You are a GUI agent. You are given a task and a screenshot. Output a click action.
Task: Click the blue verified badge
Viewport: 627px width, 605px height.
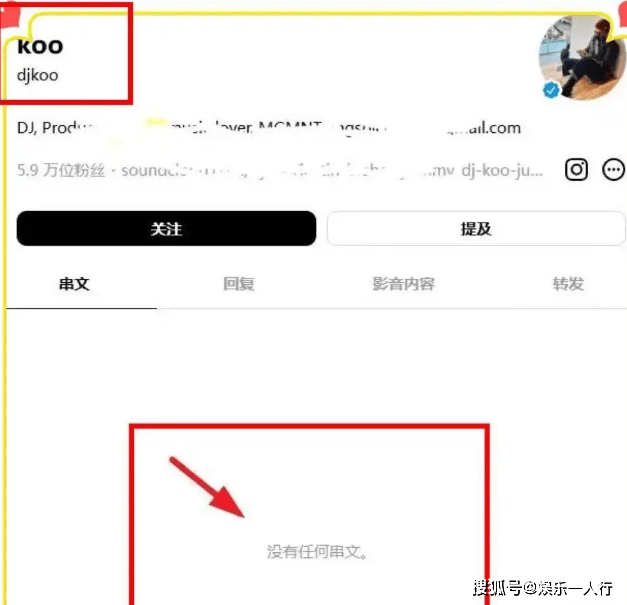click(x=551, y=90)
